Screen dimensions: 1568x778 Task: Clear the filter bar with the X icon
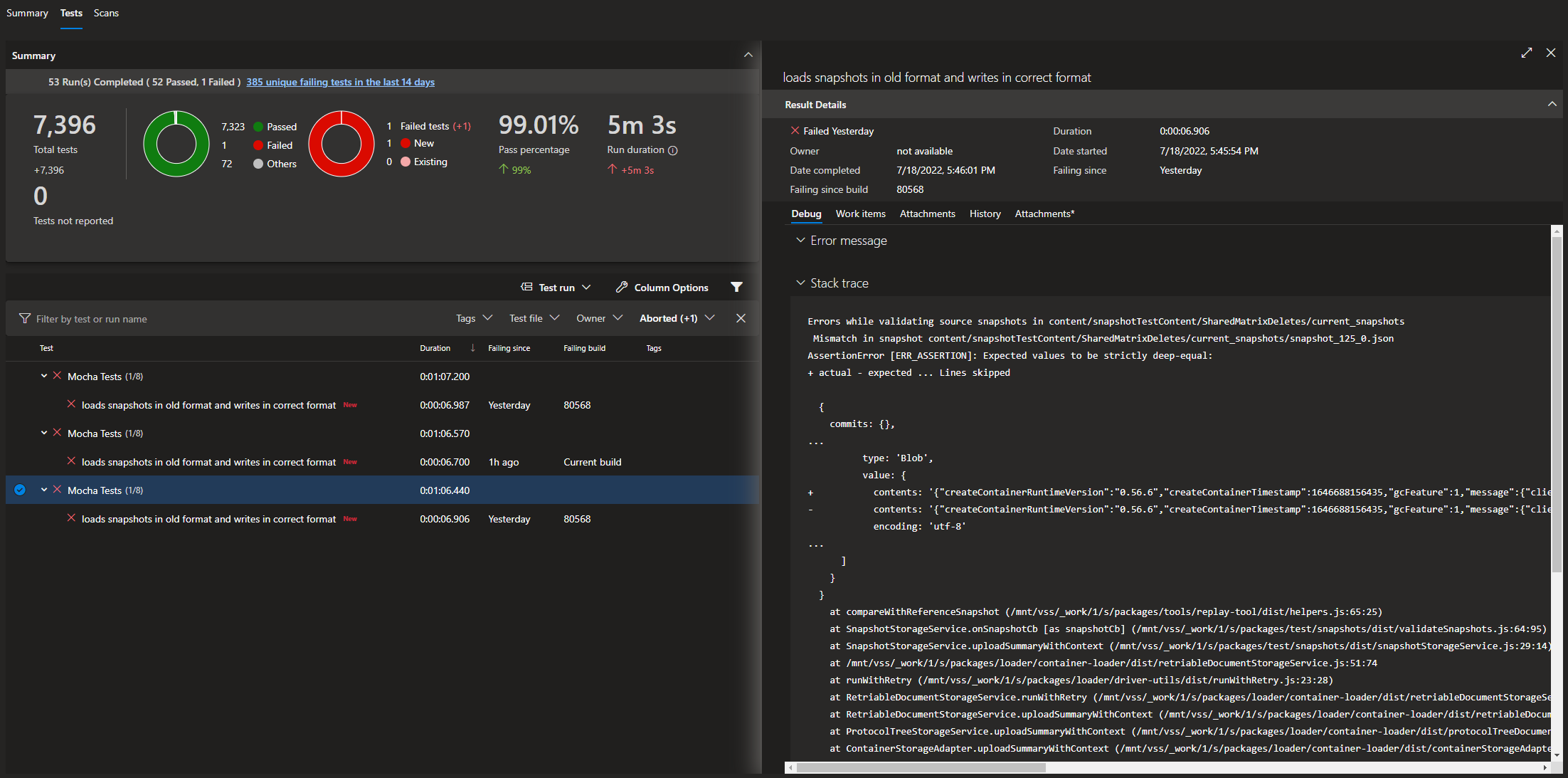point(741,318)
